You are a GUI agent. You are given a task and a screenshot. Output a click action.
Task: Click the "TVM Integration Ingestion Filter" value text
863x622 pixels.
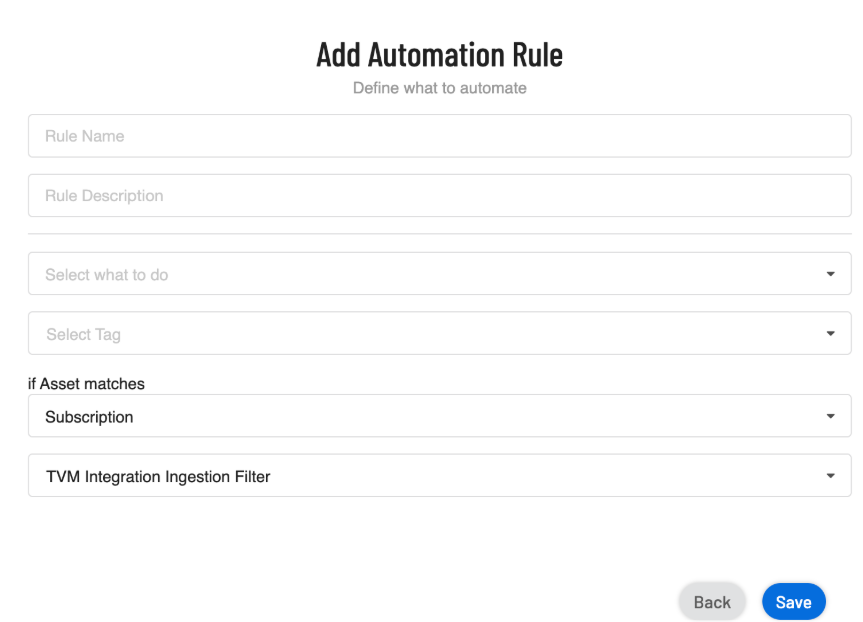click(158, 477)
